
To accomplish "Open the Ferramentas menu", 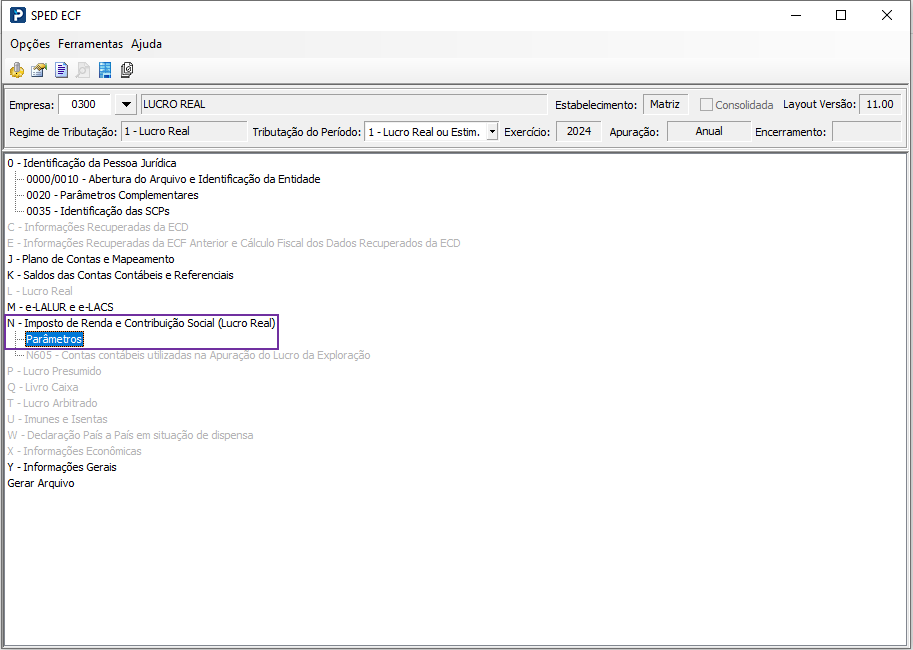I will pyautogui.click(x=90, y=44).
